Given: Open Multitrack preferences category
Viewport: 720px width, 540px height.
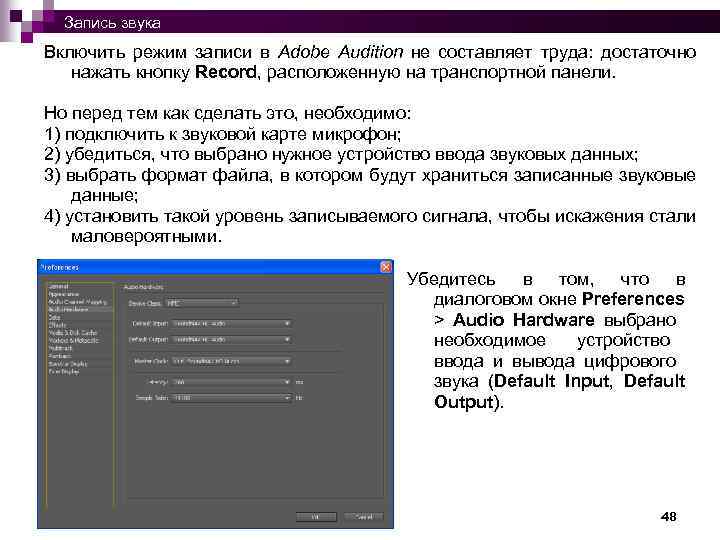Looking at the screenshot, I should [60, 349].
